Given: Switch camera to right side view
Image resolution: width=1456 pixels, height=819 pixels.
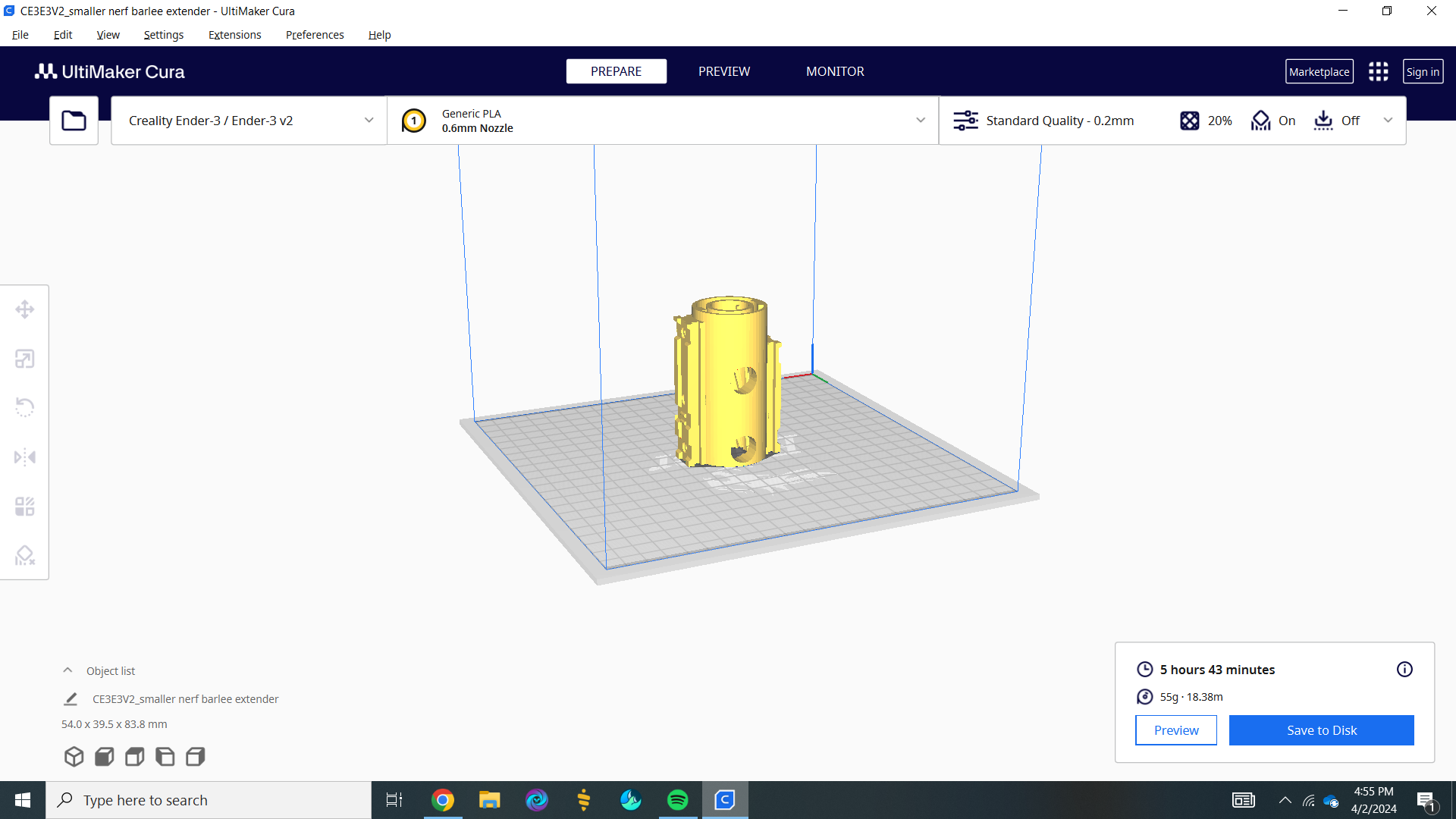Looking at the screenshot, I should pos(195,756).
